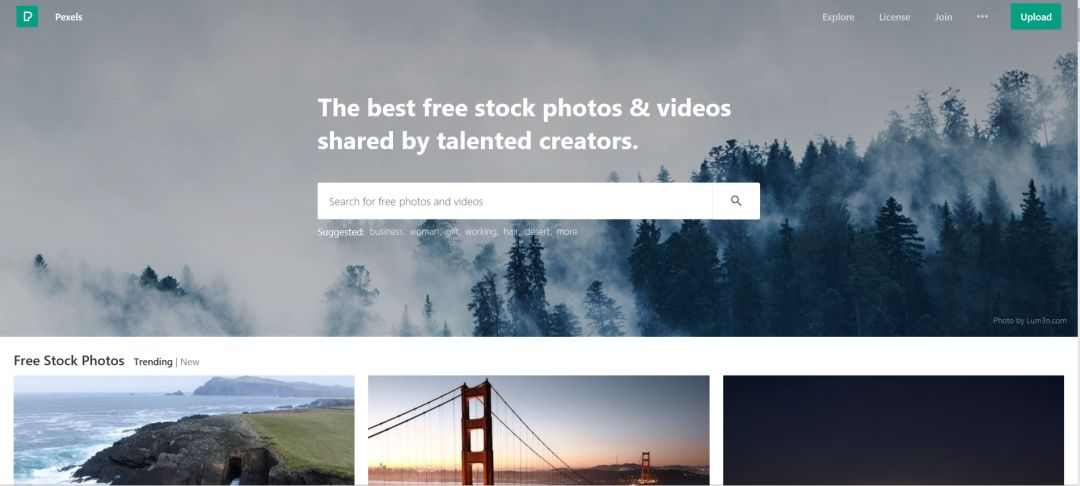Click the green Upload button
The image size is (1080, 486).
point(1035,17)
